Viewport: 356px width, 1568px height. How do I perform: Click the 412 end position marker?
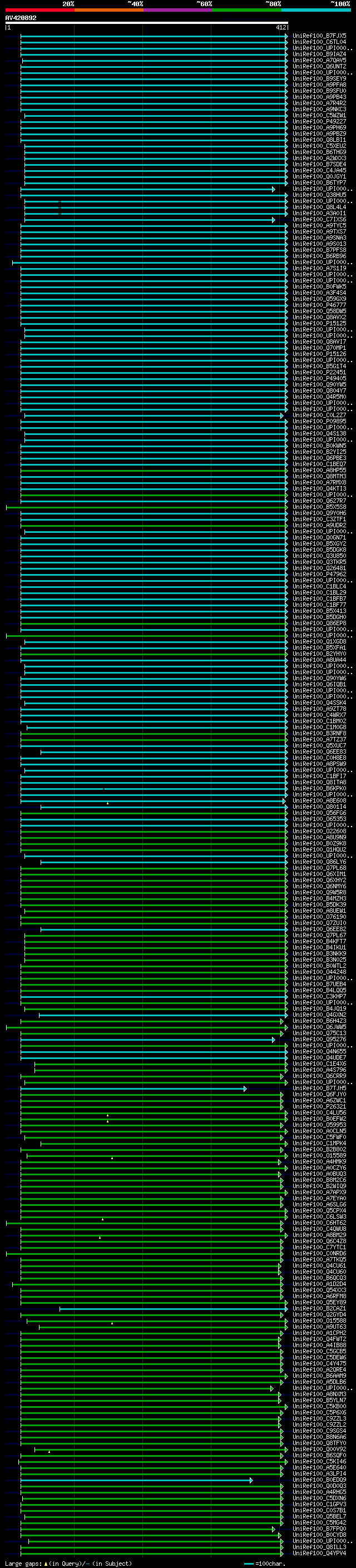coord(280,27)
